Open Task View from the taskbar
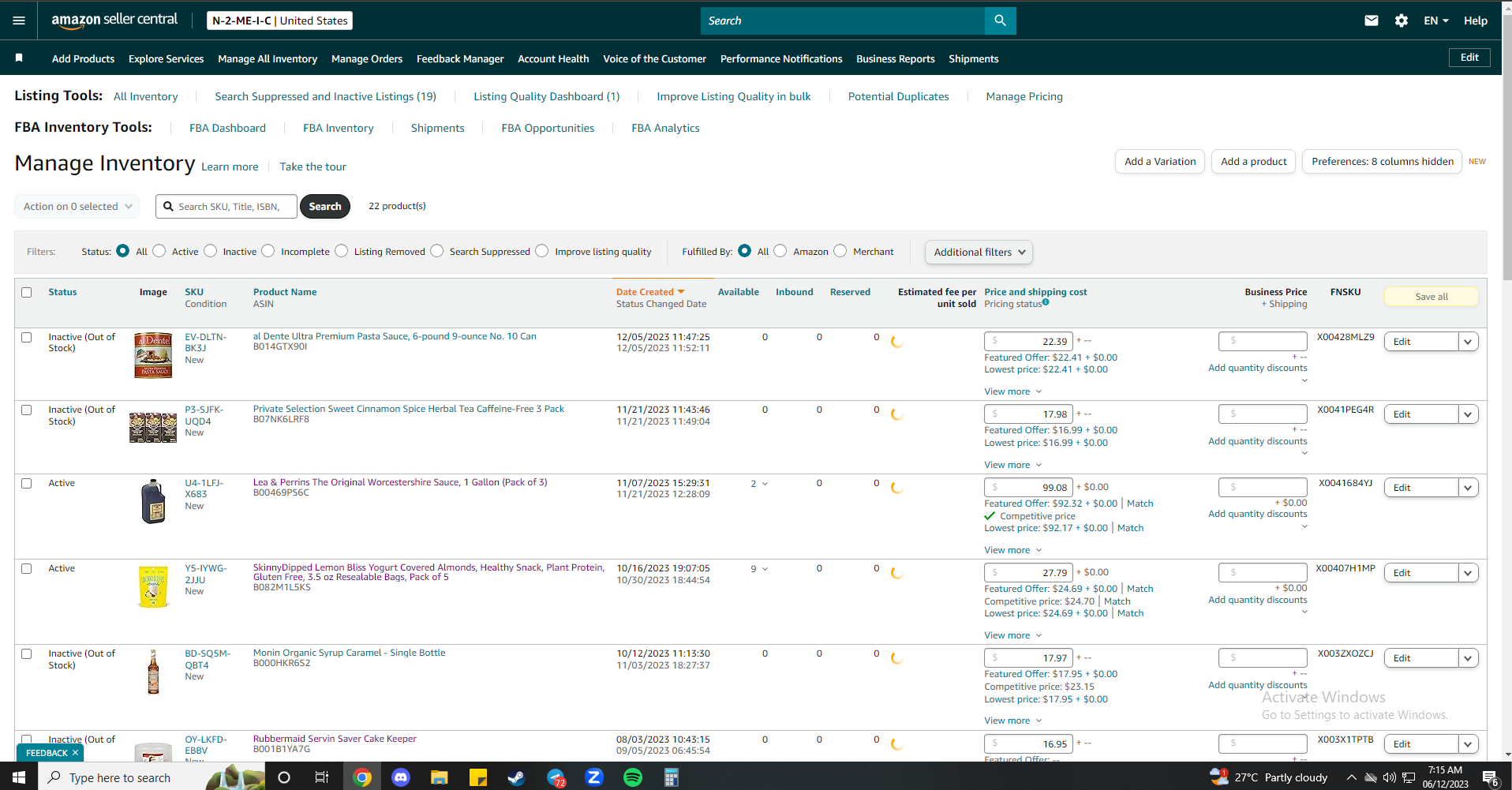The width and height of the screenshot is (1512, 790). click(322, 777)
